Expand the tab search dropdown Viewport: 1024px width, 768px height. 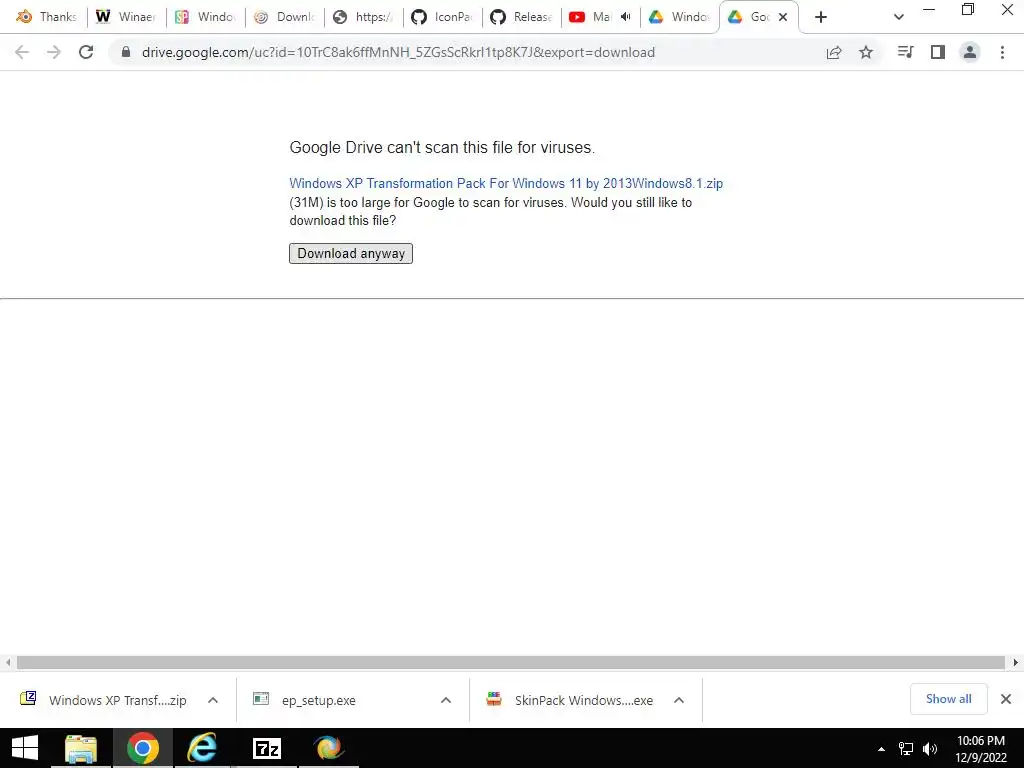899,17
